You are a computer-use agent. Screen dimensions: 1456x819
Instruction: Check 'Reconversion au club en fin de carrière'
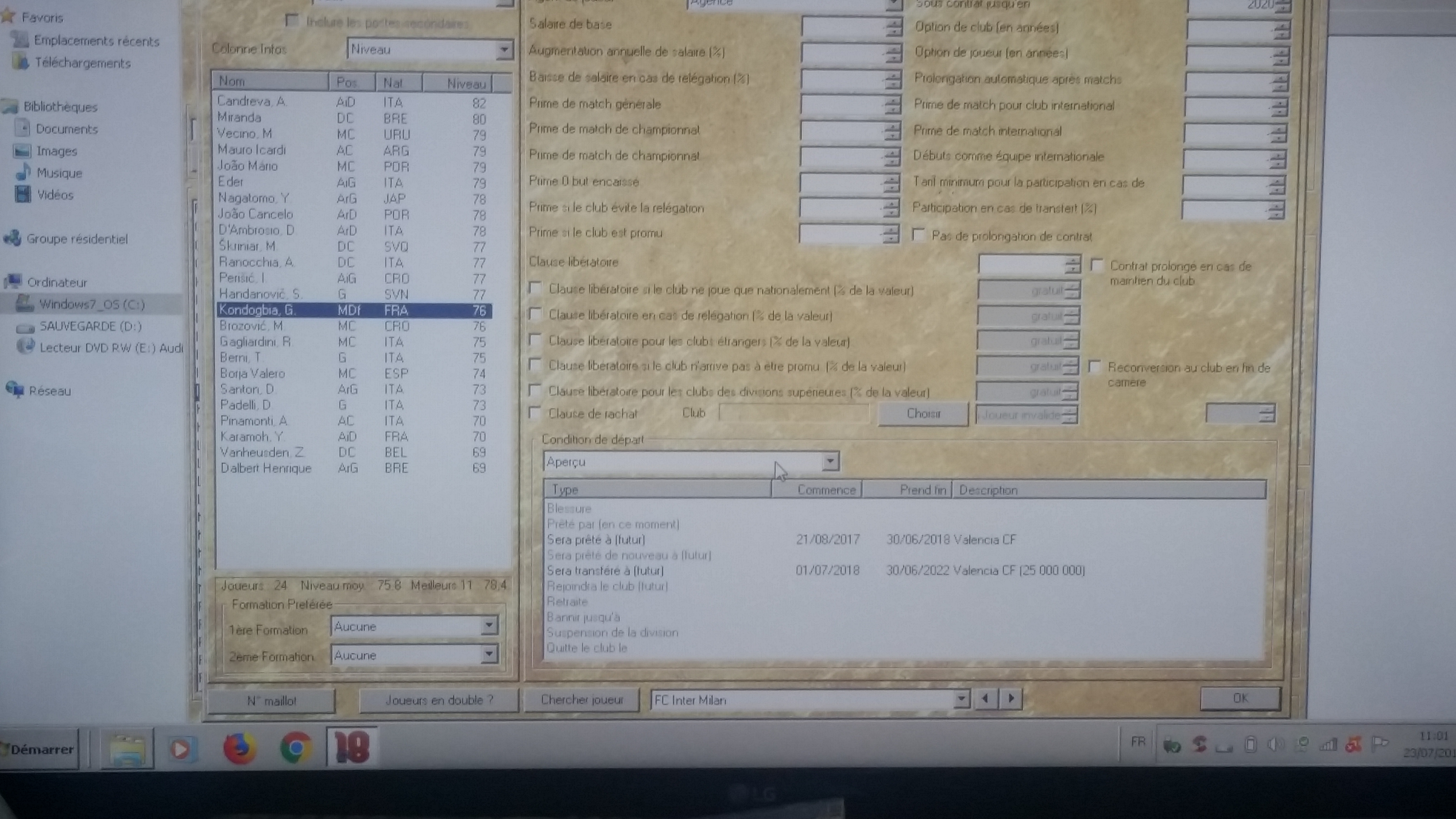tap(1095, 367)
